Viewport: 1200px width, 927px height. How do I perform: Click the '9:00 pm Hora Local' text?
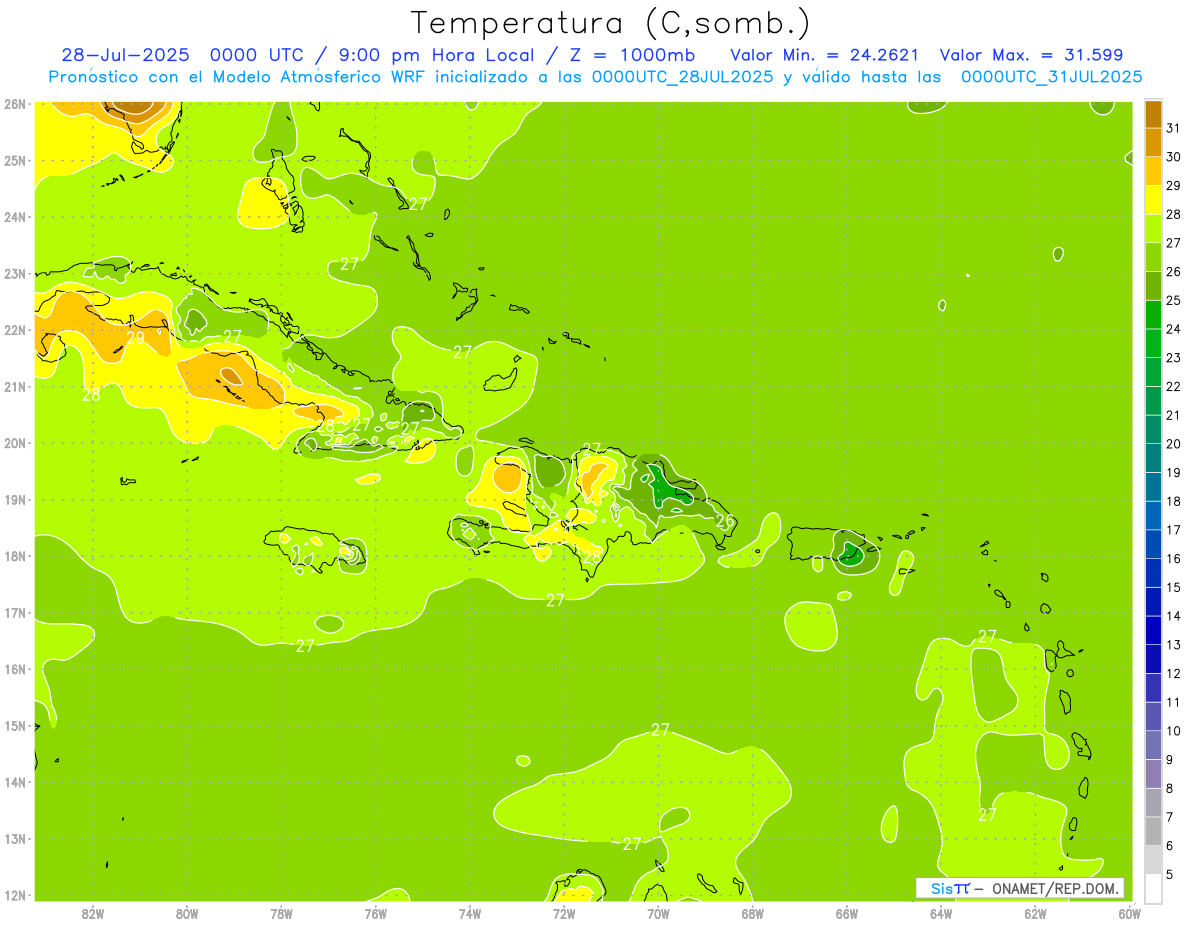pyautogui.click(x=438, y=55)
